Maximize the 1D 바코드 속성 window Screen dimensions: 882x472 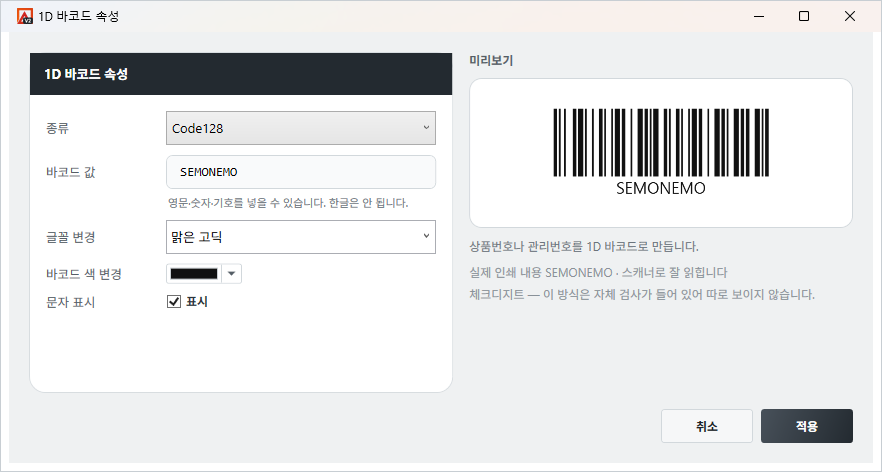click(x=804, y=16)
